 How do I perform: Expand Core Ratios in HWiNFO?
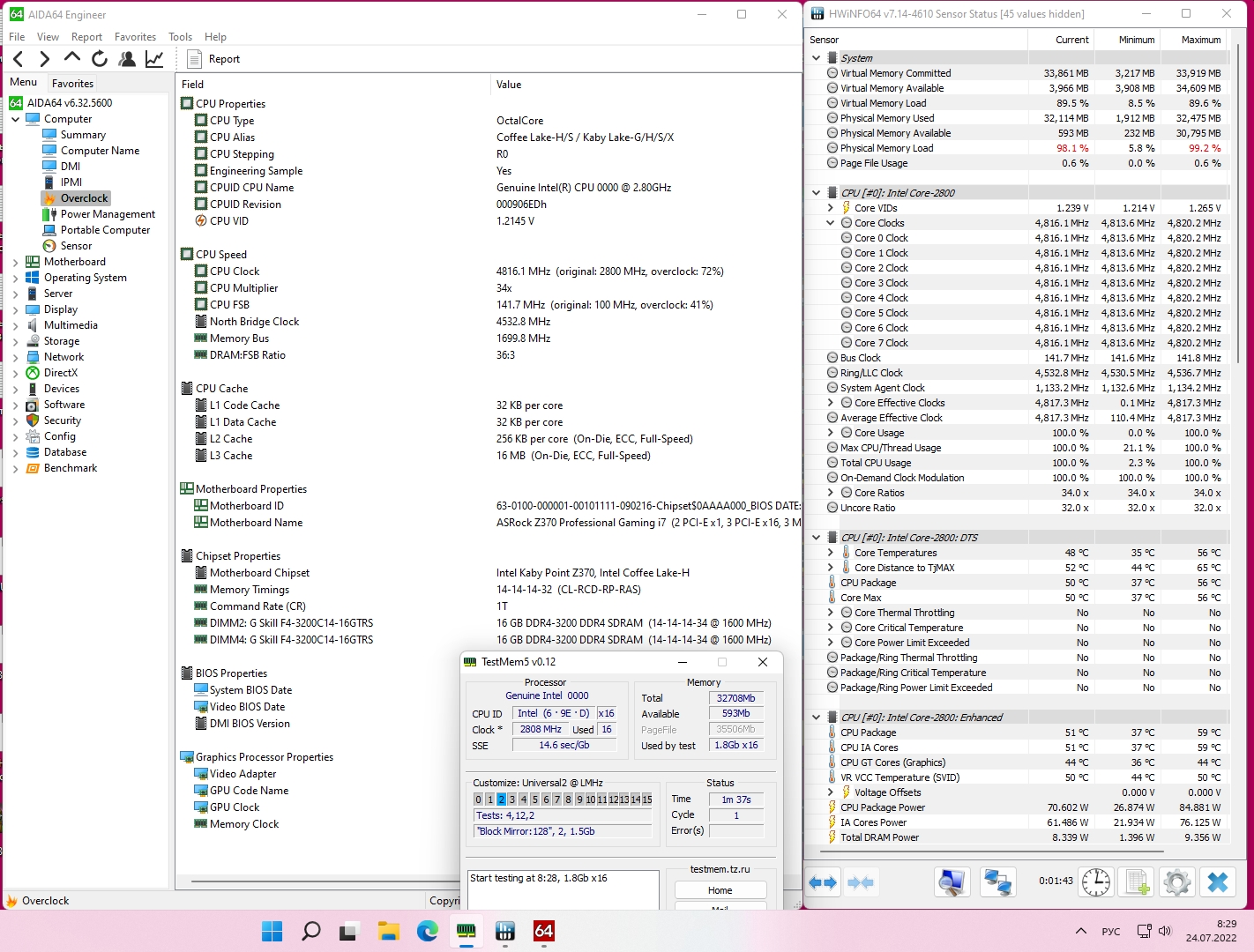click(830, 493)
